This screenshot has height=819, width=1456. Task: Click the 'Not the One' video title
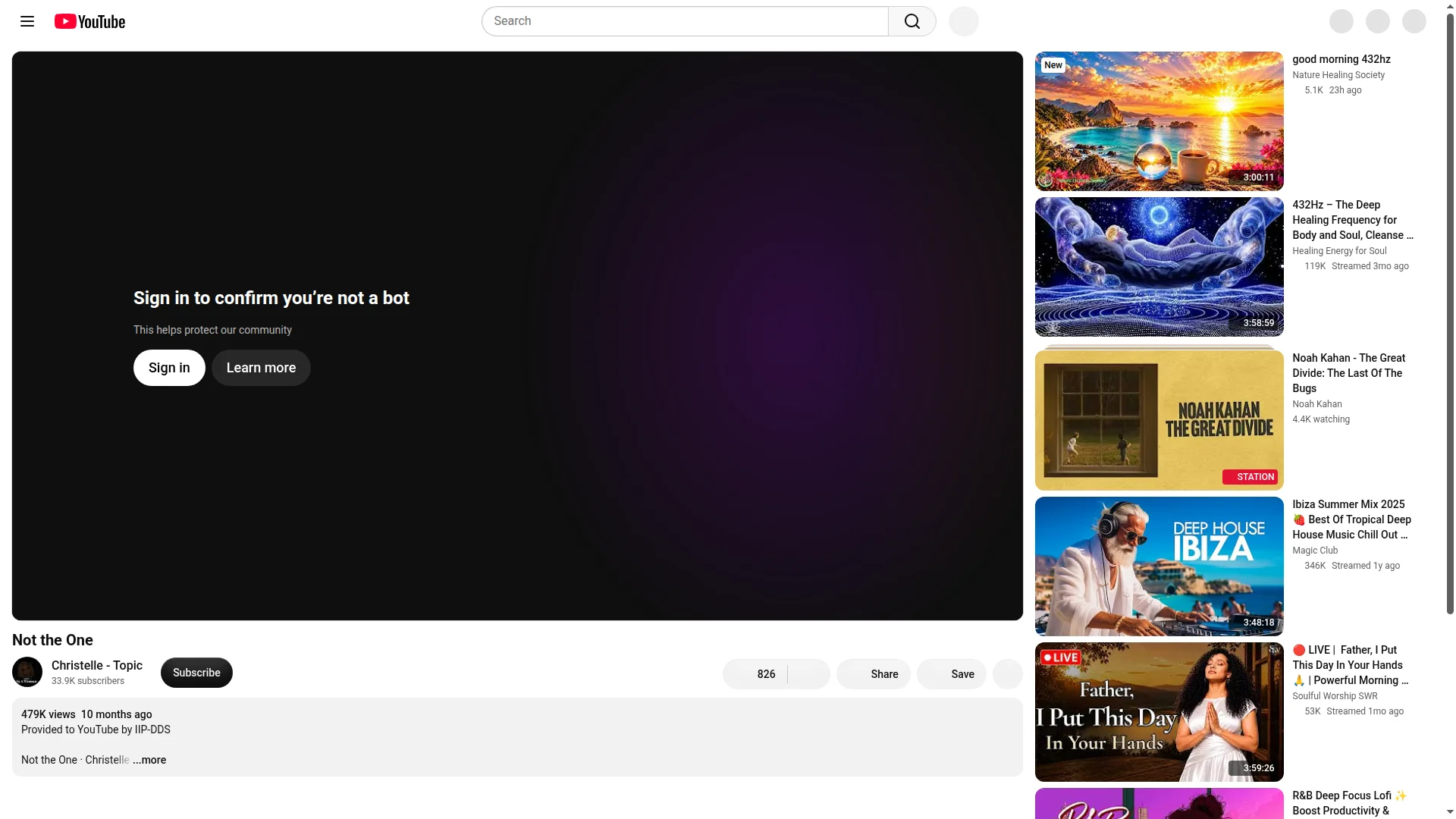click(52, 640)
